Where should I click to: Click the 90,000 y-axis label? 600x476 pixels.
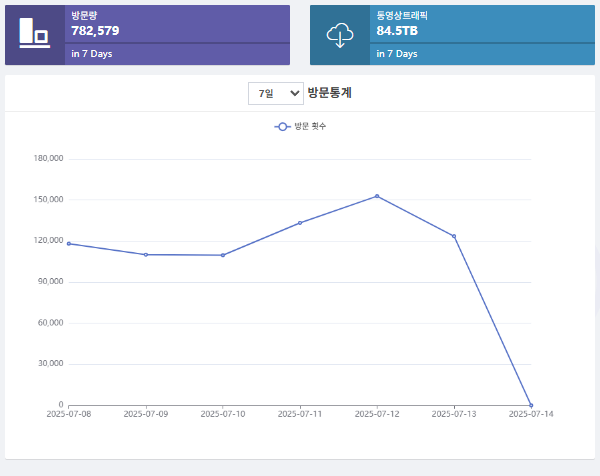click(50, 282)
